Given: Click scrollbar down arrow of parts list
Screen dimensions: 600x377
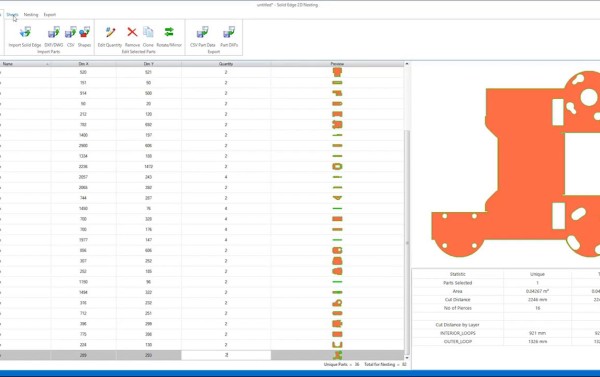Looking at the screenshot, I should [407, 358].
